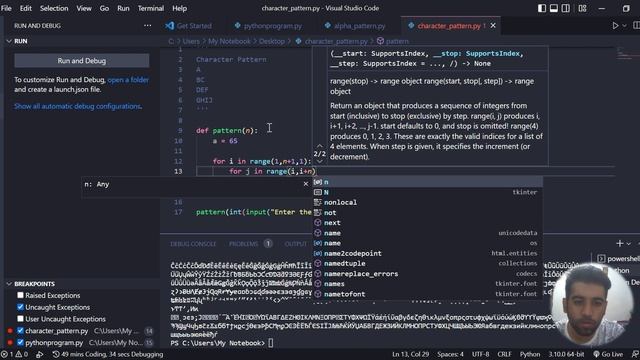Disable Uncaught Exceptions checkbox
640x360 pixels.
(20, 307)
